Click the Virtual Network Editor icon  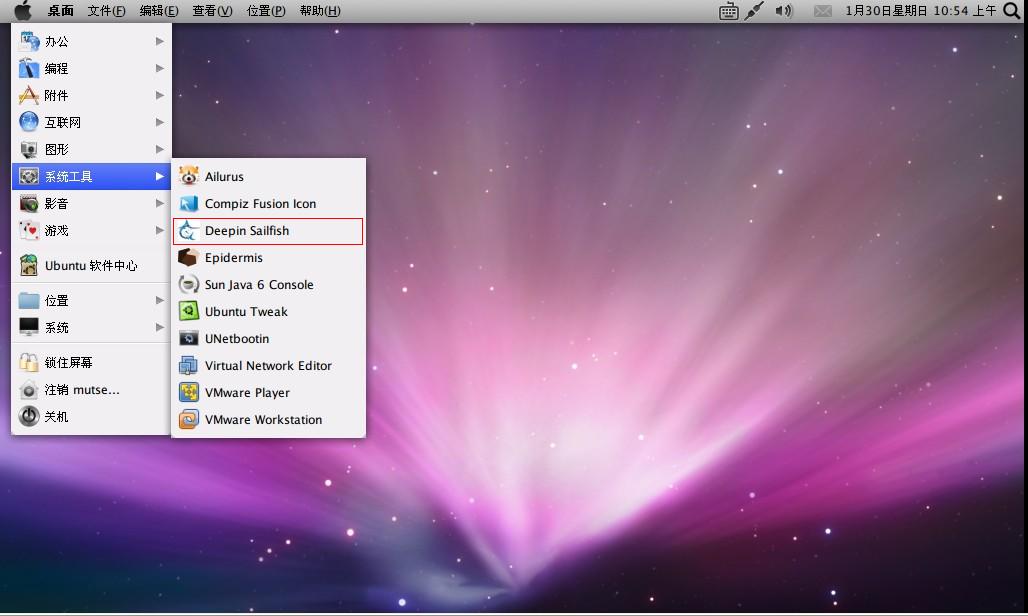point(189,366)
